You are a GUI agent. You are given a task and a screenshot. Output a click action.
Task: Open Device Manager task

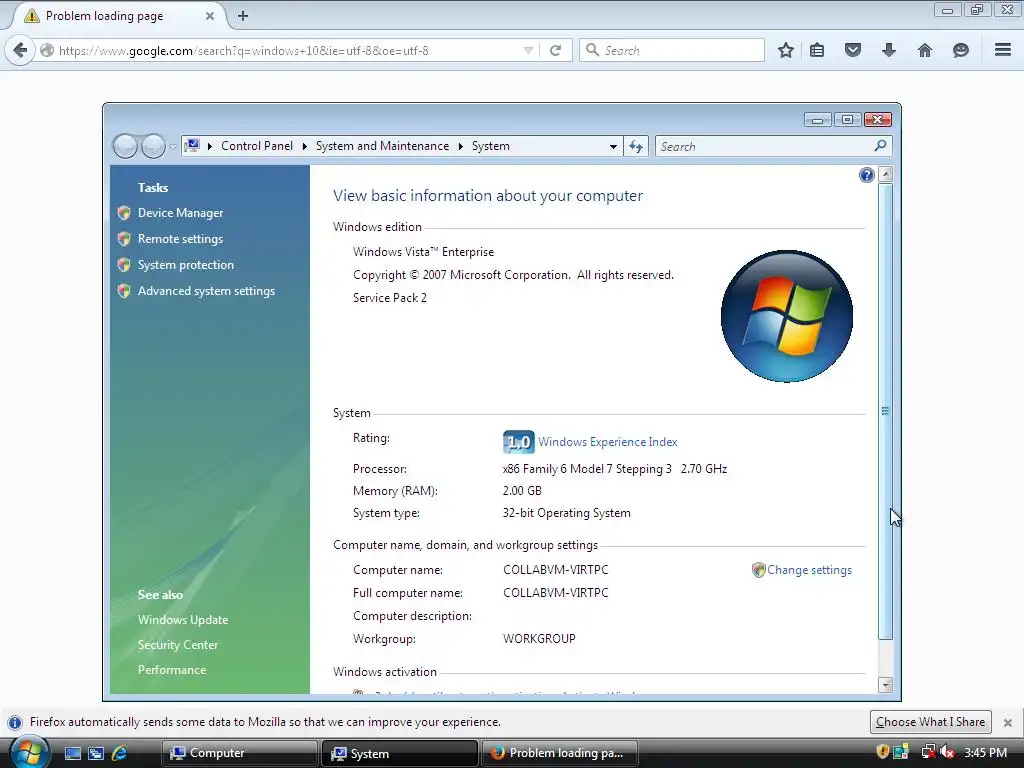[180, 213]
